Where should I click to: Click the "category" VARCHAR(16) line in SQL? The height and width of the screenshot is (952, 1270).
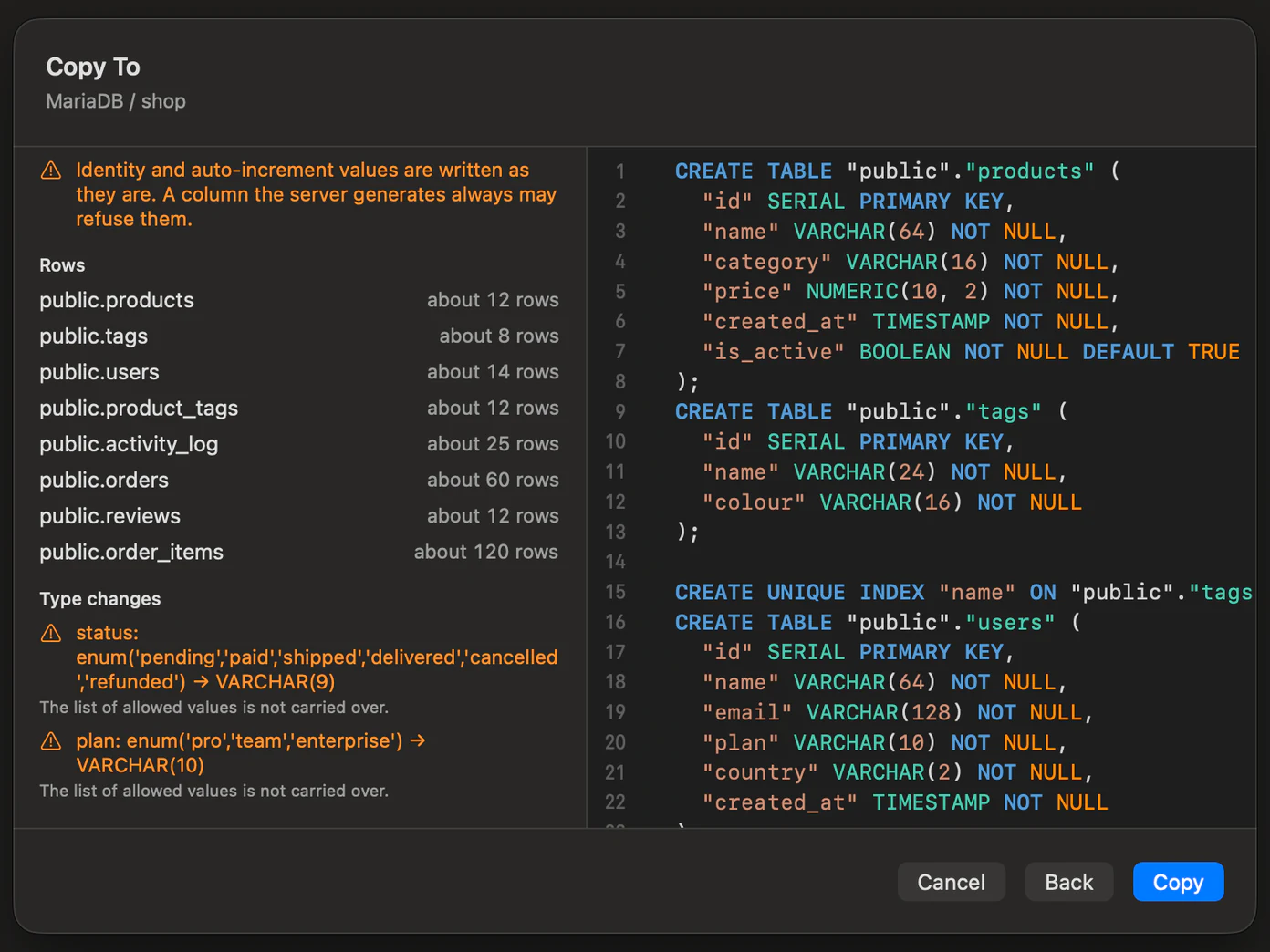tap(910, 262)
